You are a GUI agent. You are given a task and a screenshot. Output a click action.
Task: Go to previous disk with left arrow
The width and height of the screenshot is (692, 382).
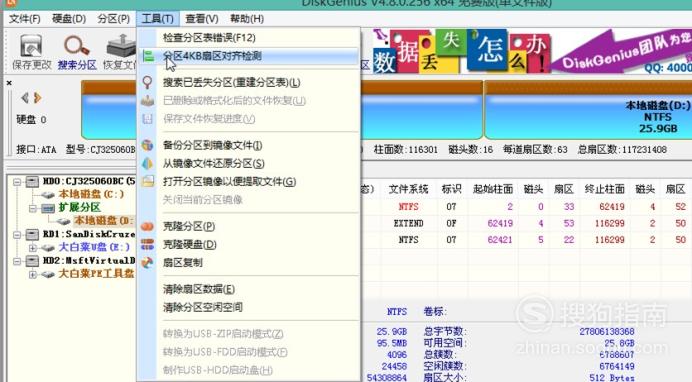click(25, 97)
